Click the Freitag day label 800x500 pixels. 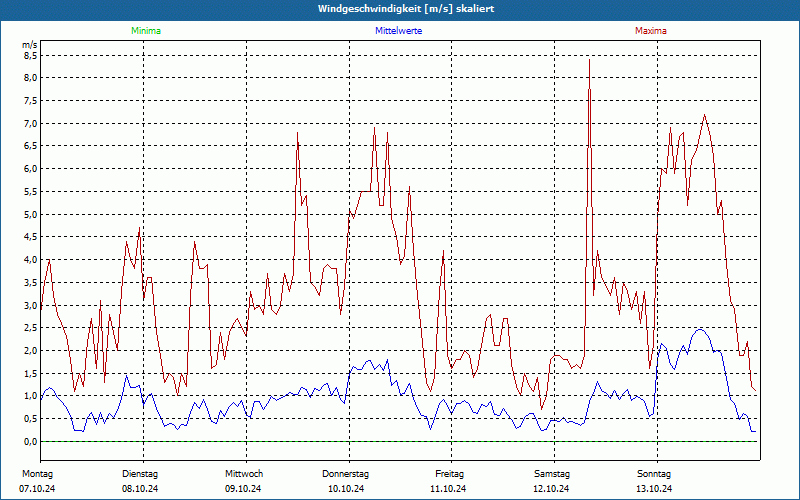449,474
